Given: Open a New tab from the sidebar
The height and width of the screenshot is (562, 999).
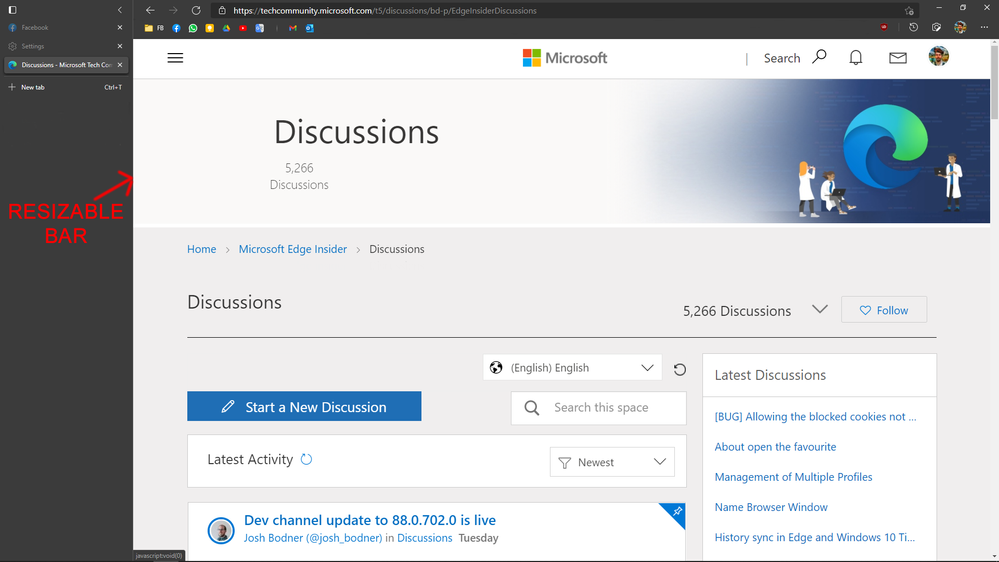Looking at the screenshot, I should tap(66, 87).
